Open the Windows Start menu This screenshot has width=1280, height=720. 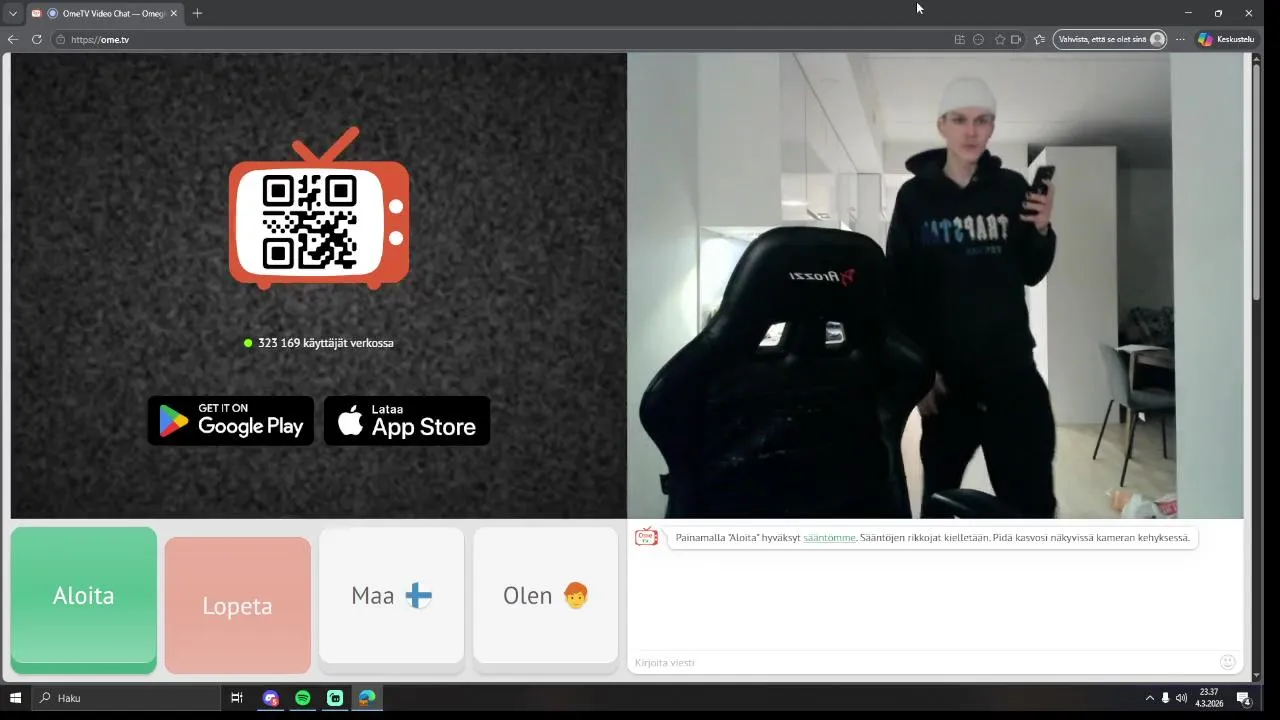(16, 698)
